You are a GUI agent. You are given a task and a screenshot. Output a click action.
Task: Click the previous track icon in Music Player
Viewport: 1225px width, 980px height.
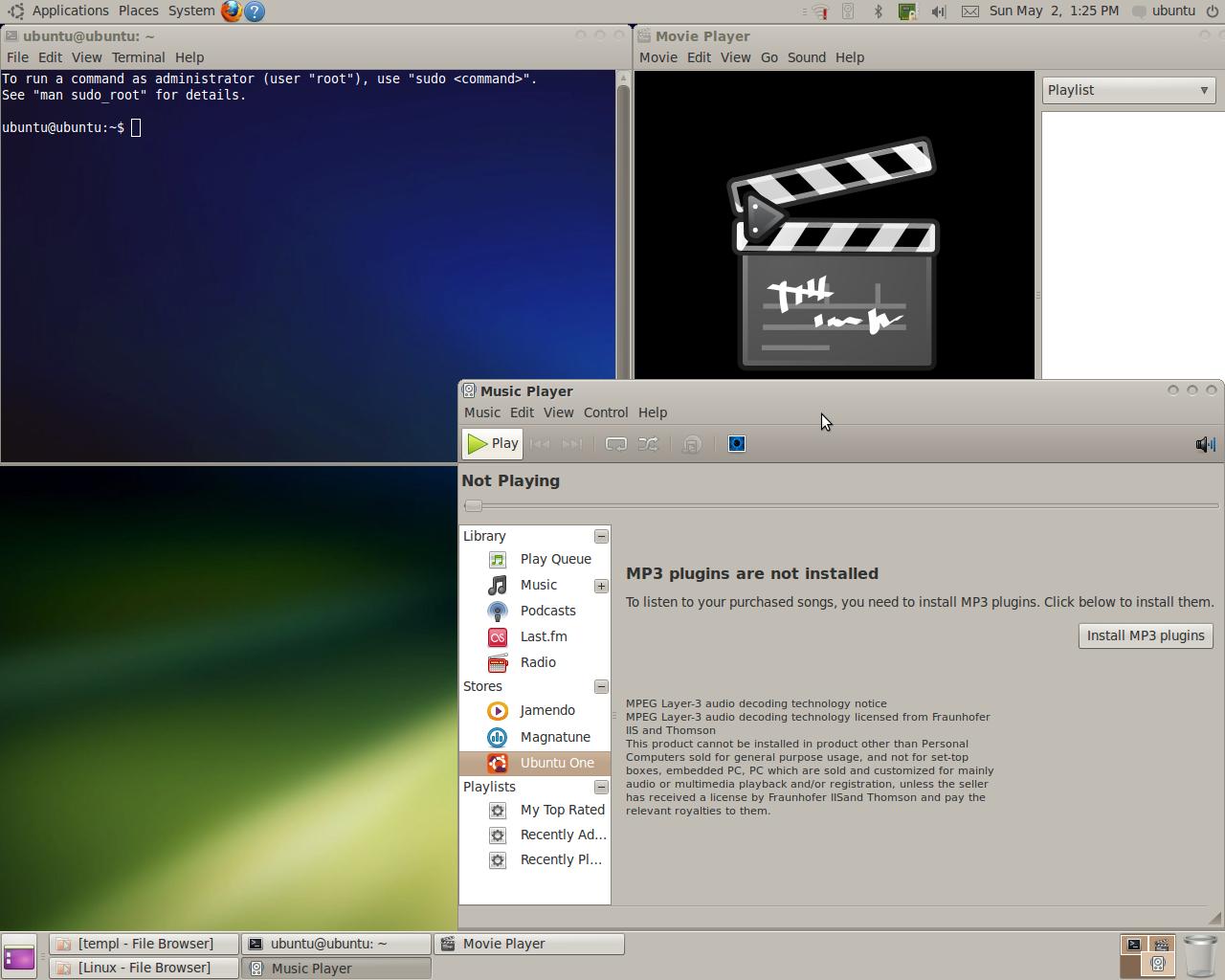pyautogui.click(x=540, y=444)
